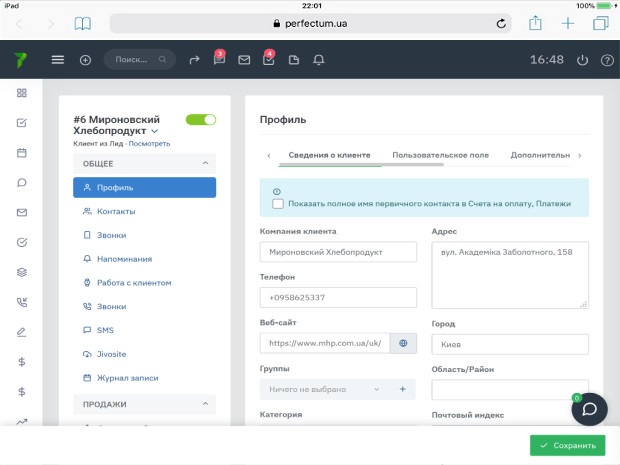Open new Safari tab plus icon
The height and width of the screenshot is (465, 620).
point(568,23)
